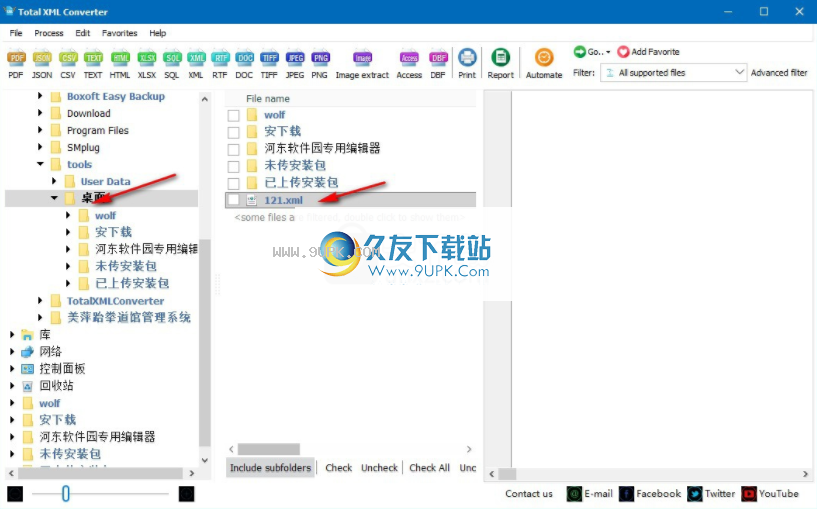Image resolution: width=817 pixels, height=509 pixels.
Task: Tick the 未传安装包 folder checkbox
Action: click(x=233, y=167)
